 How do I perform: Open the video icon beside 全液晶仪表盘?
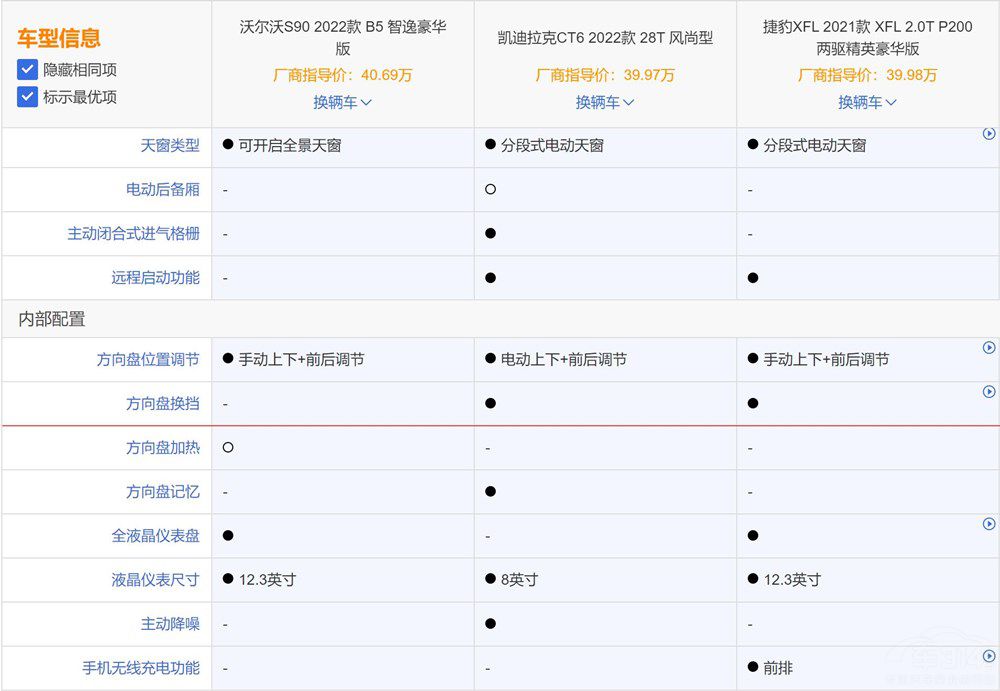990,524
